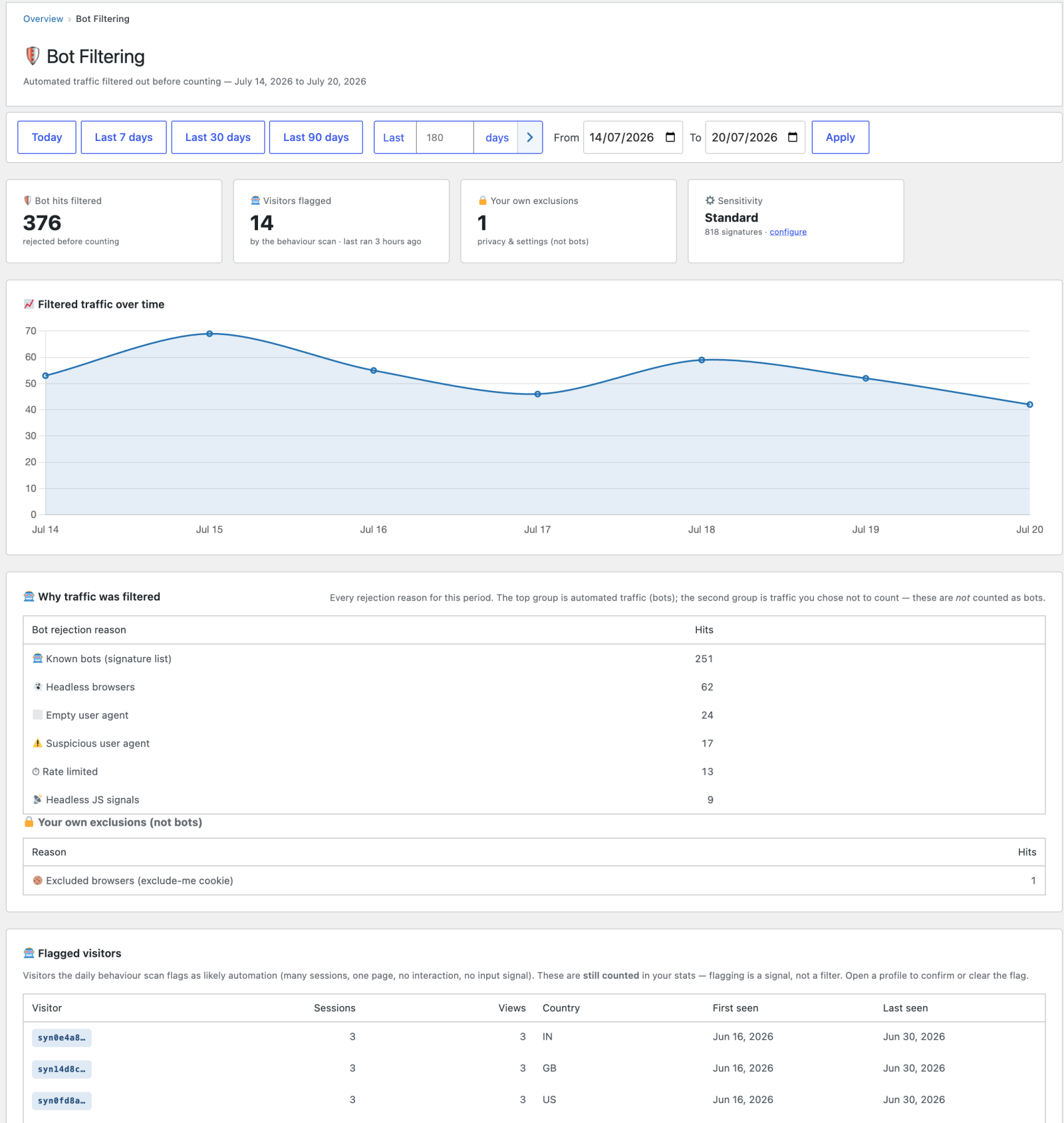1064x1123 pixels.
Task: Click the 376 bot hits filtered value
Action: [x=42, y=223]
